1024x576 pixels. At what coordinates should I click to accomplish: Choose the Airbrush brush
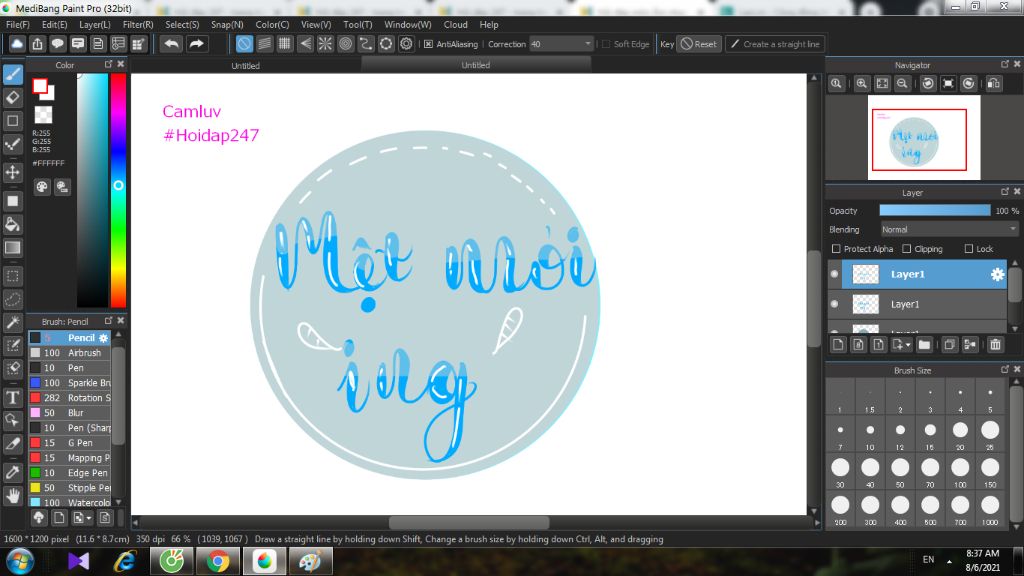pyautogui.click(x=71, y=353)
